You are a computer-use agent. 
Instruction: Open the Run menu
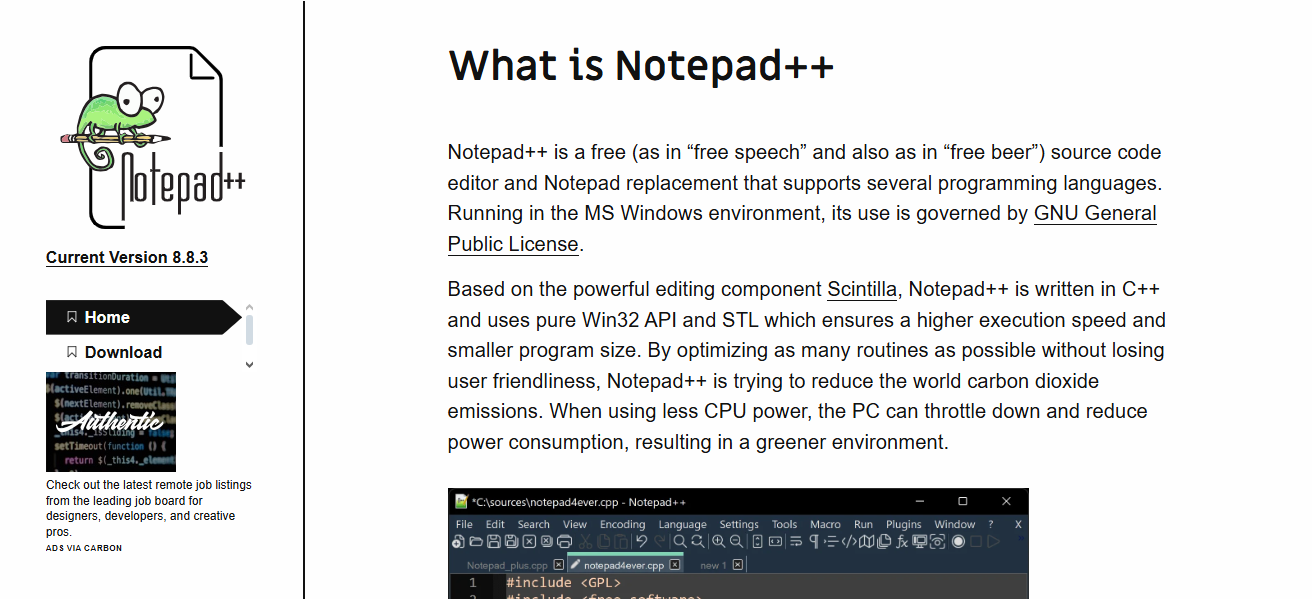pos(863,524)
